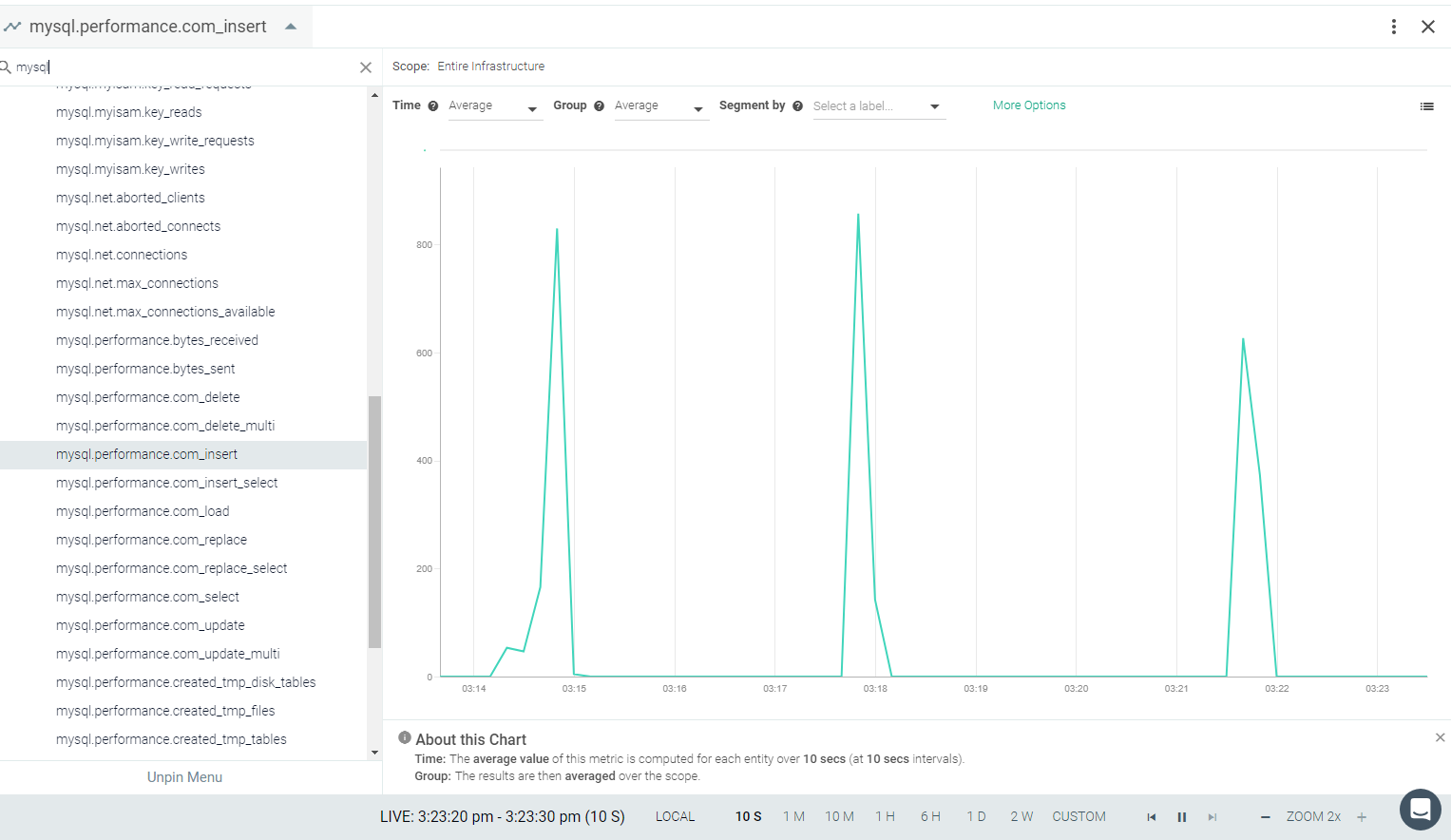The height and width of the screenshot is (840, 1451).
Task: Open the Group aggregation dropdown
Action: click(660, 106)
